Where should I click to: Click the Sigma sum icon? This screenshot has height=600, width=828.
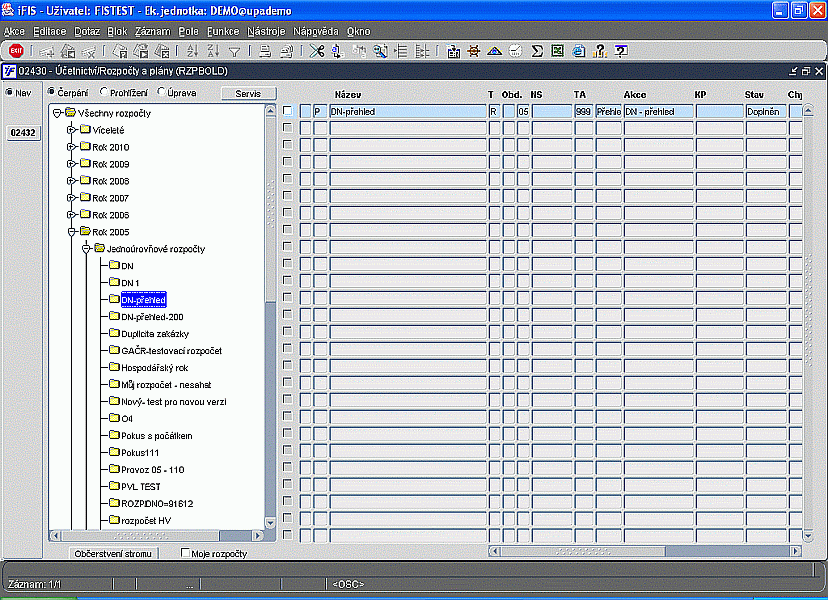pyautogui.click(x=537, y=51)
